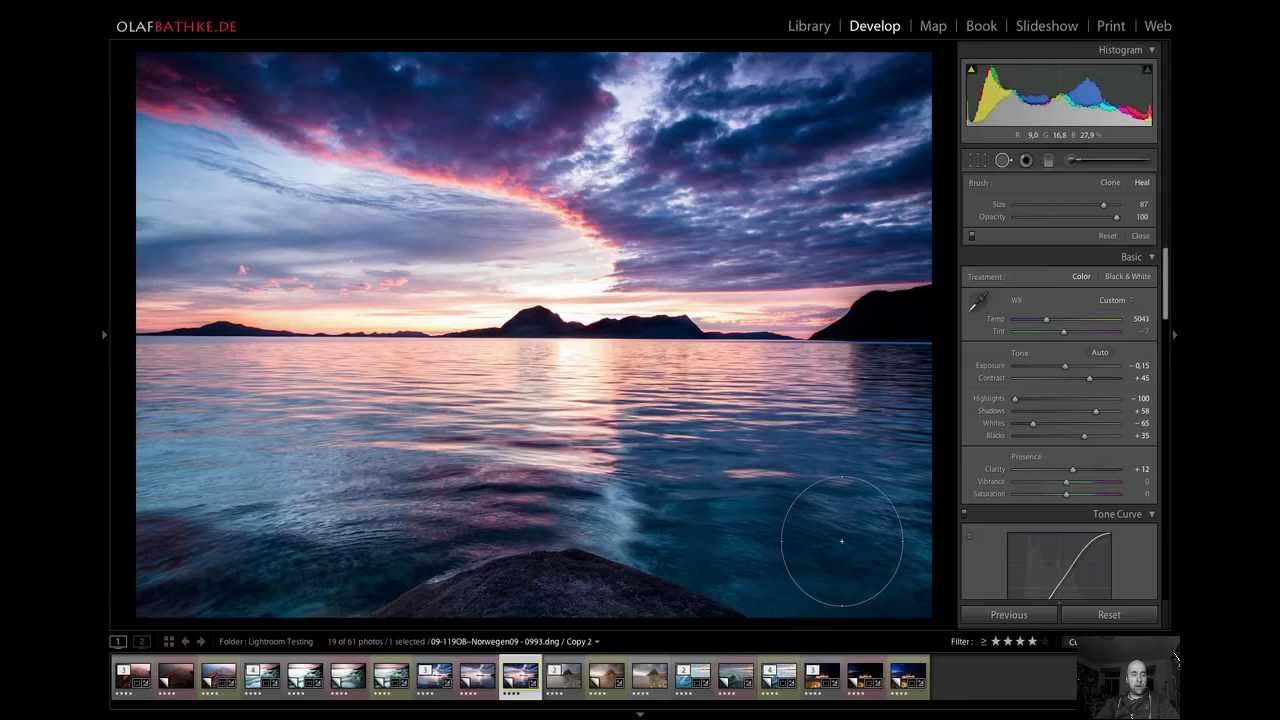Set Treatment to Color
Viewport: 1280px width, 720px height.
[1081, 277]
